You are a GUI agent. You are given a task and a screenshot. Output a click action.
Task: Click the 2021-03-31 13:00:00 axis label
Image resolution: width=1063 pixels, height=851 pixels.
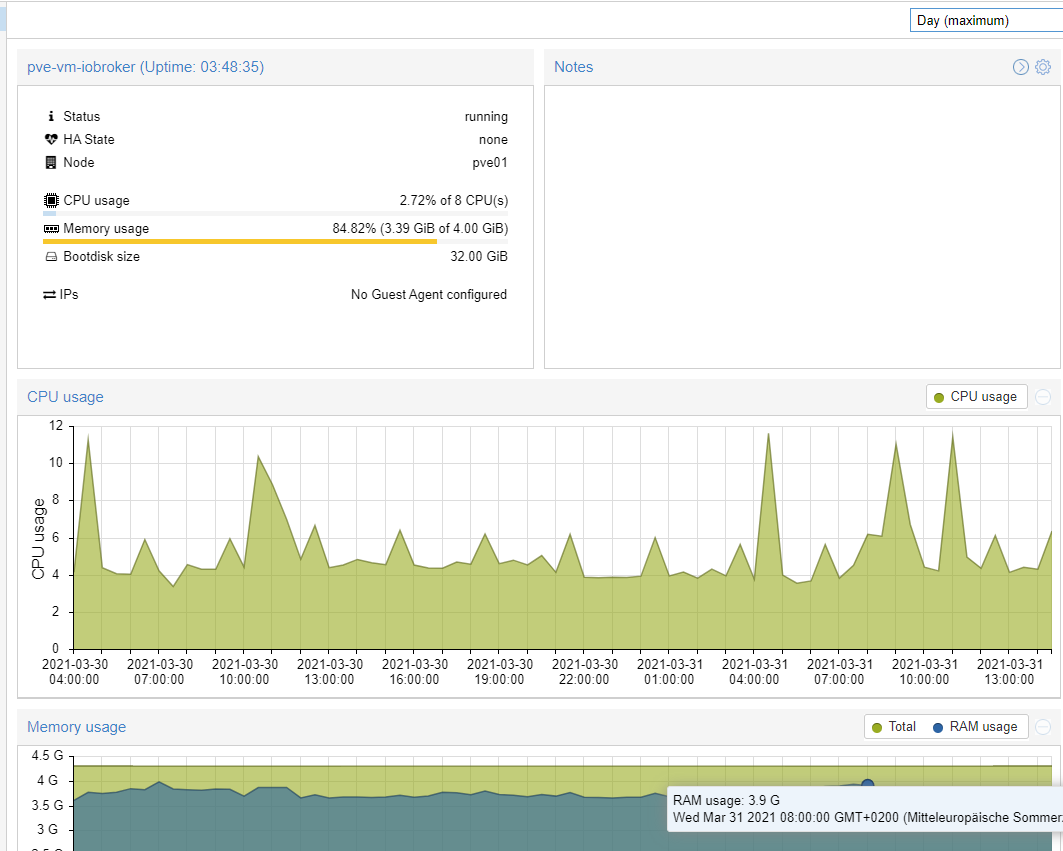1009,672
